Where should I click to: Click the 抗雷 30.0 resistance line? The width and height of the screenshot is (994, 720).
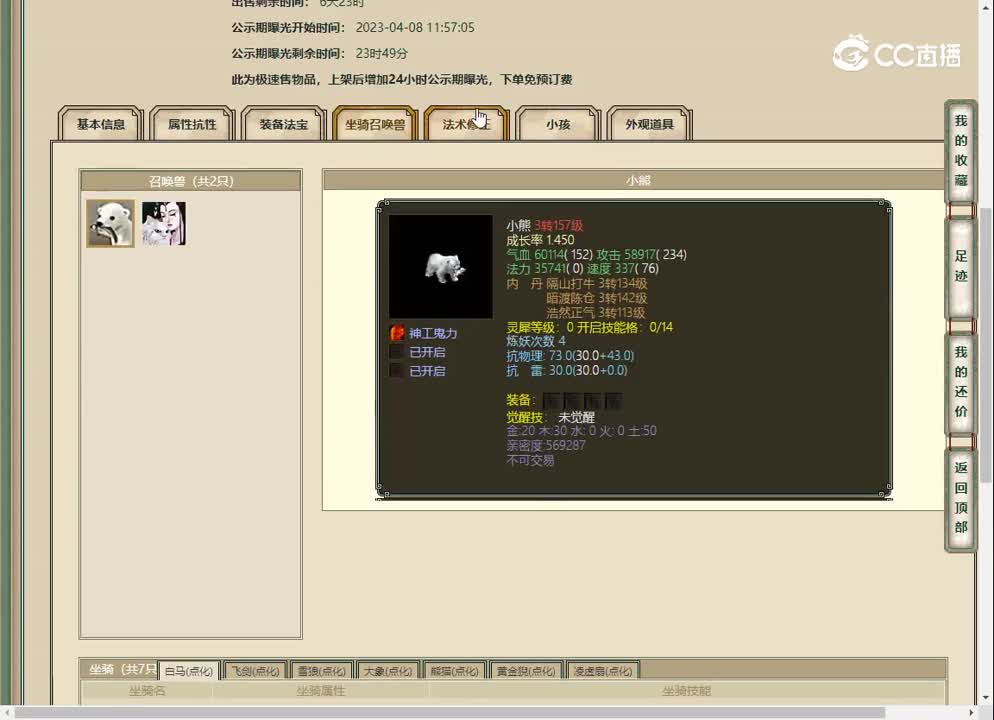[567, 370]
